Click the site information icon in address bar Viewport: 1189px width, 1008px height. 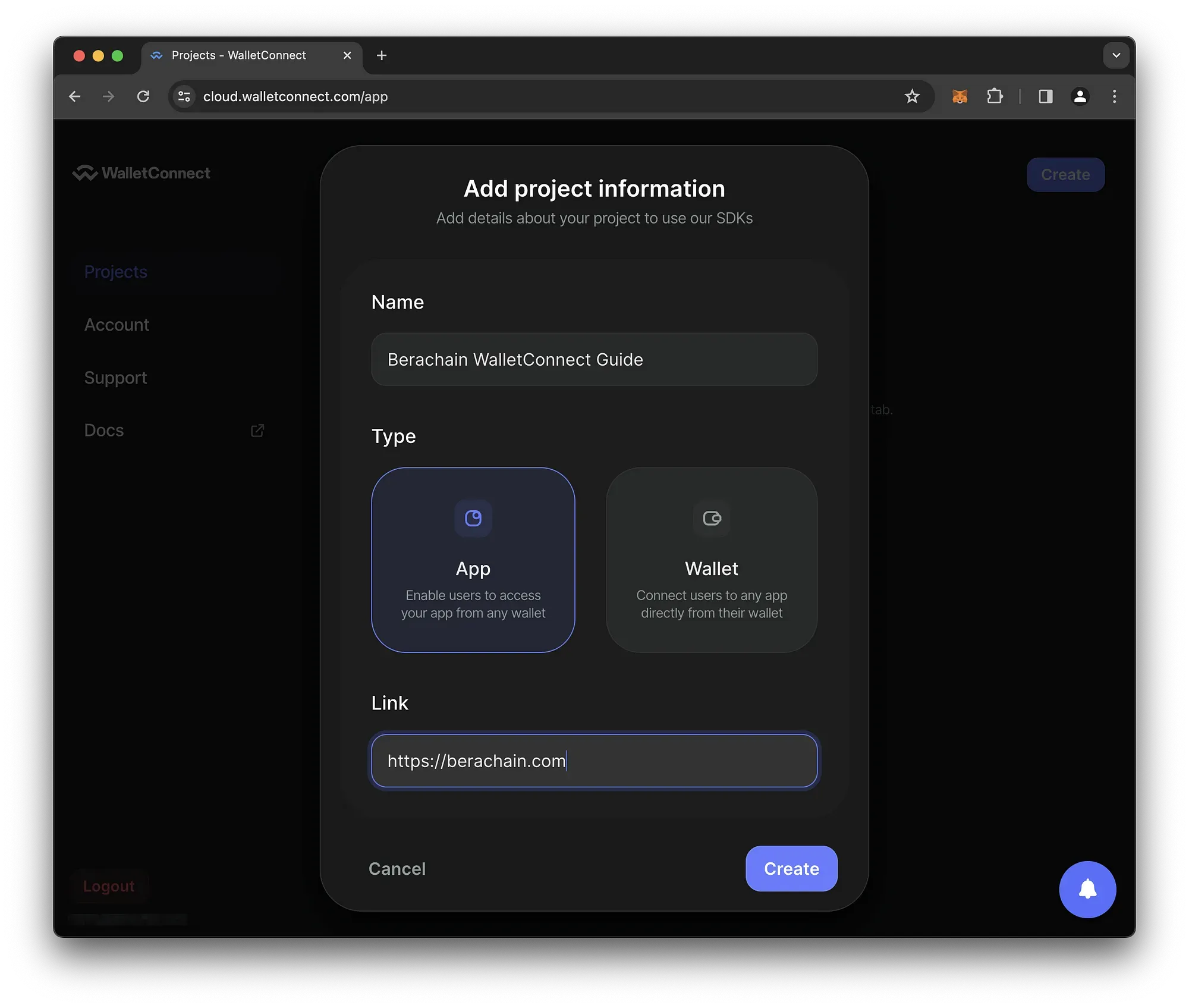[x=184, y=96]
